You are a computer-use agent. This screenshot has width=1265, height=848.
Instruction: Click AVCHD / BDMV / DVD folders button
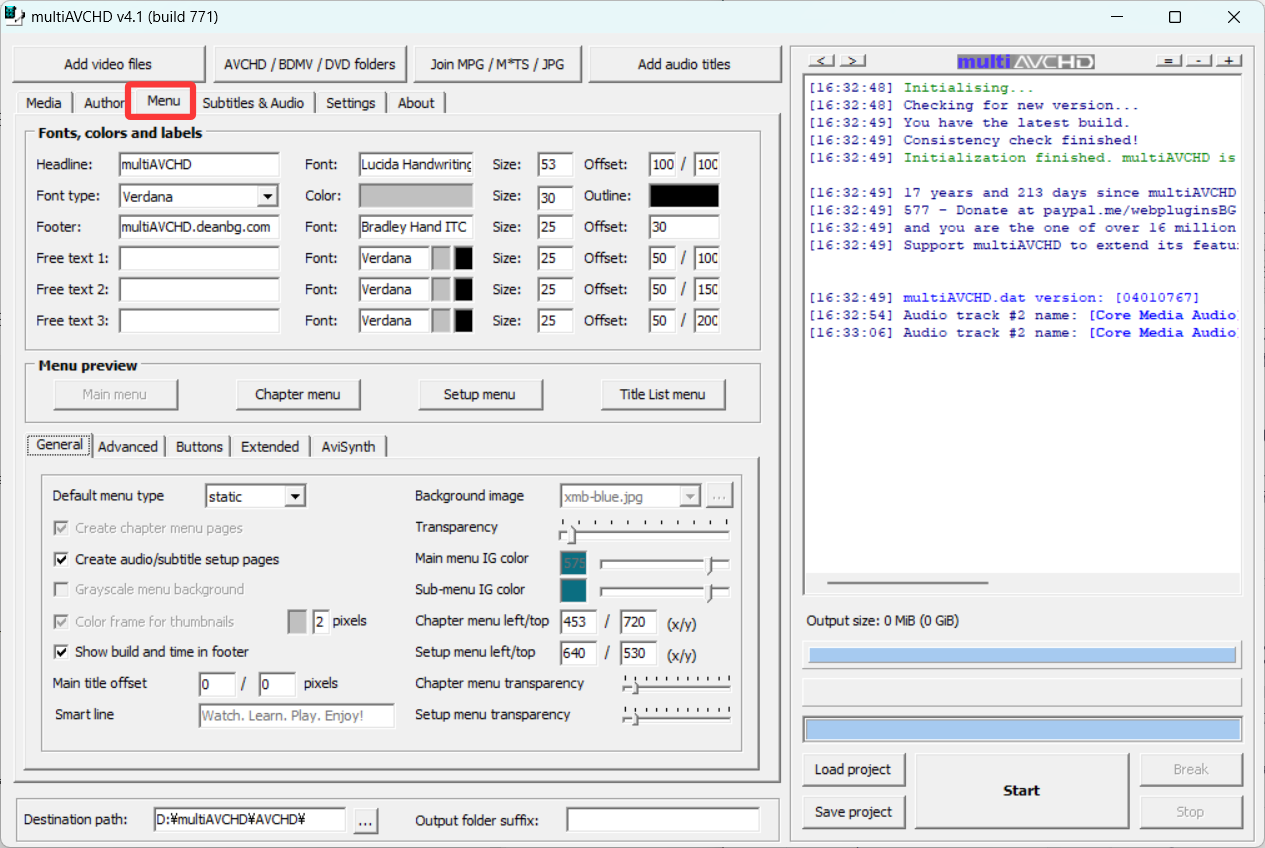click(x=309, y=64)
